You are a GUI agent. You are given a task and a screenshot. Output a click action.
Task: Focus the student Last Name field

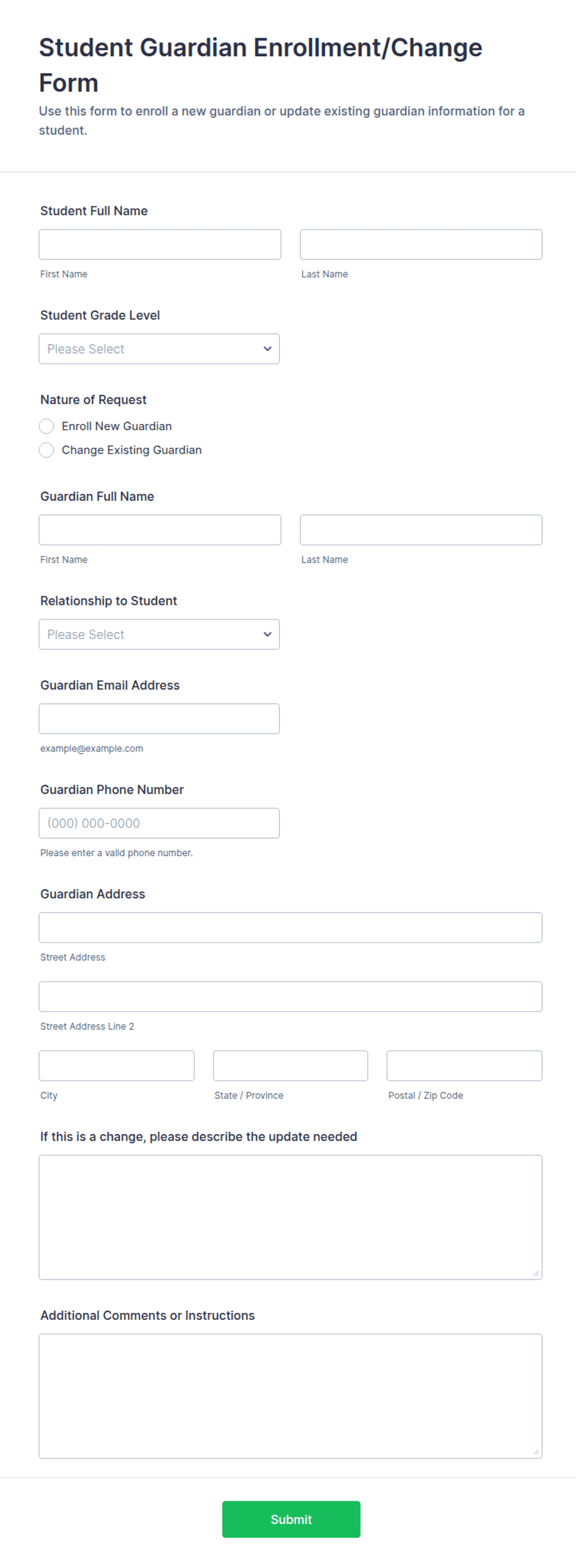point(421,244)
